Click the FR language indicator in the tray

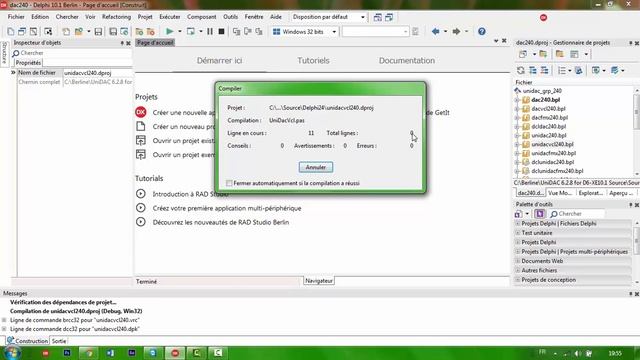[x=542, y=352]
